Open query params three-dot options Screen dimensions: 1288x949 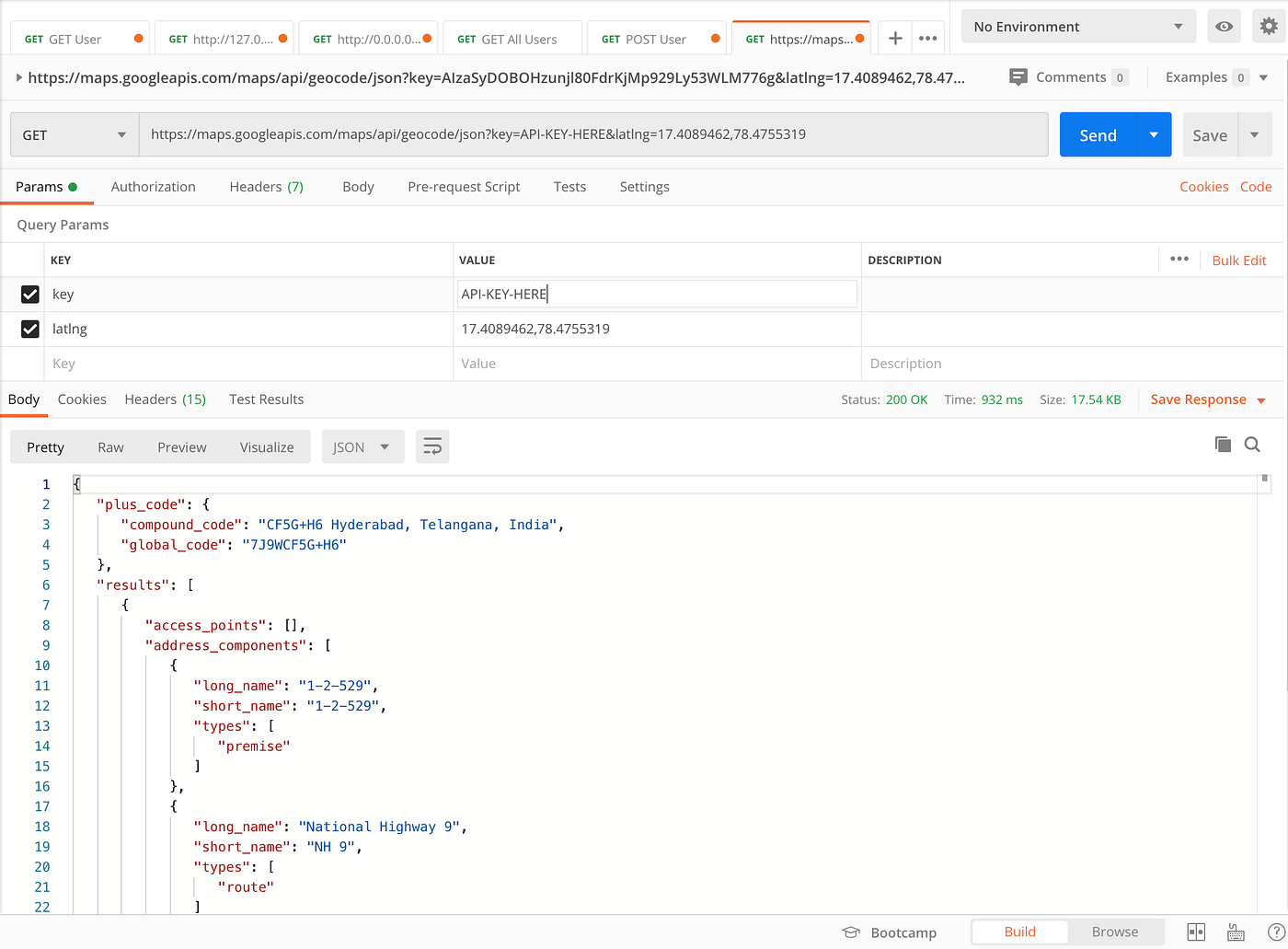(x=1179, y=260)
